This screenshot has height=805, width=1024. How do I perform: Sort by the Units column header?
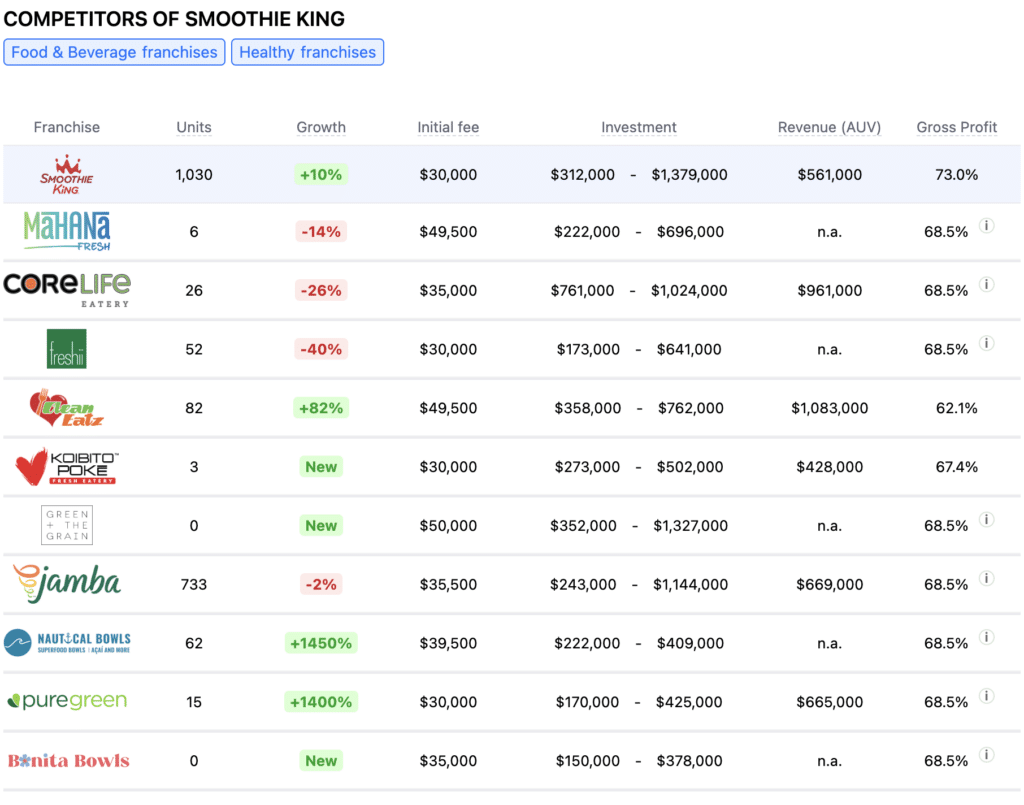pos(194,127)
